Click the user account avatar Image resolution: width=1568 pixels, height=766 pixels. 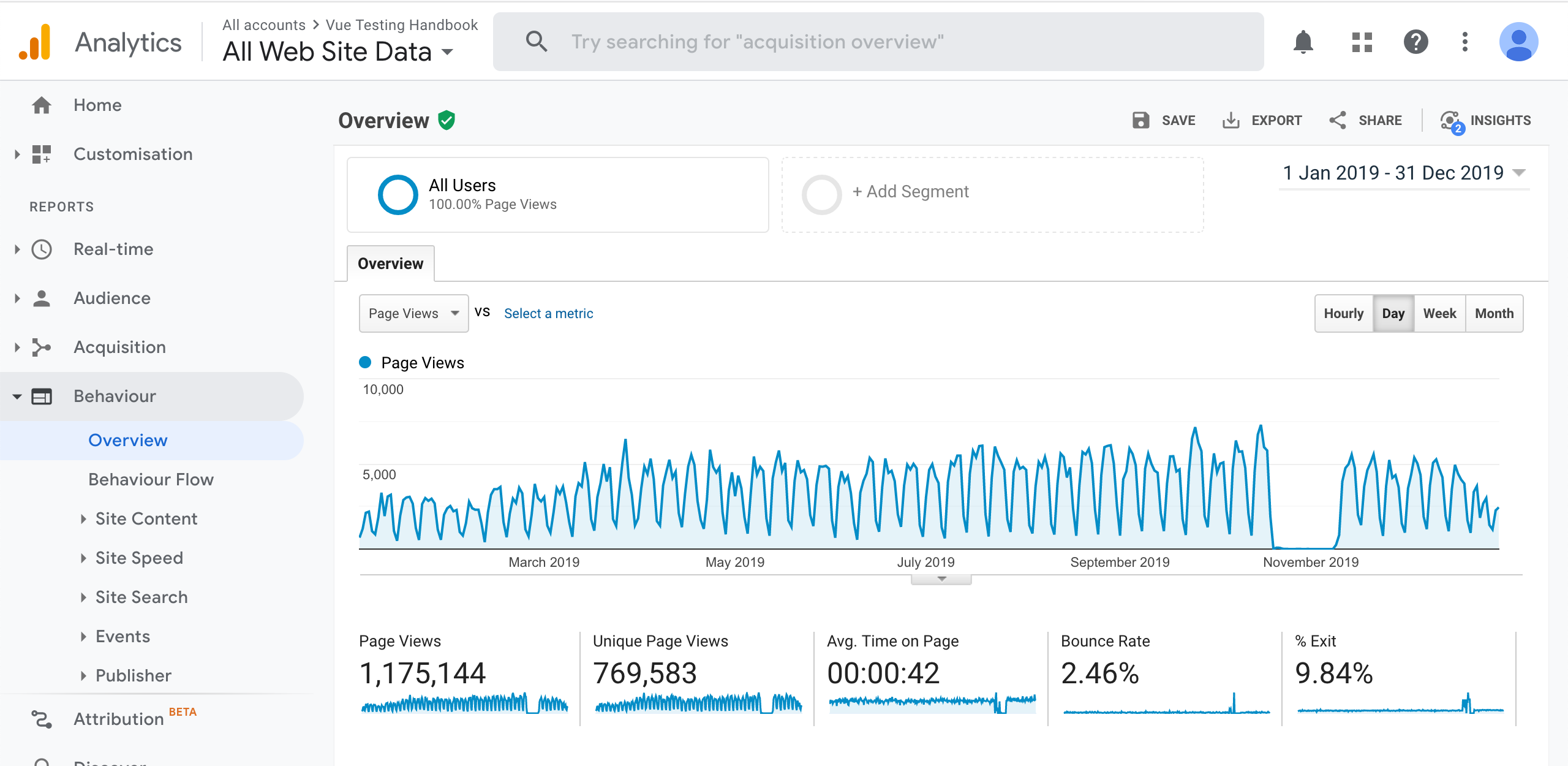pyautogui.click(x=1518, y=42)
